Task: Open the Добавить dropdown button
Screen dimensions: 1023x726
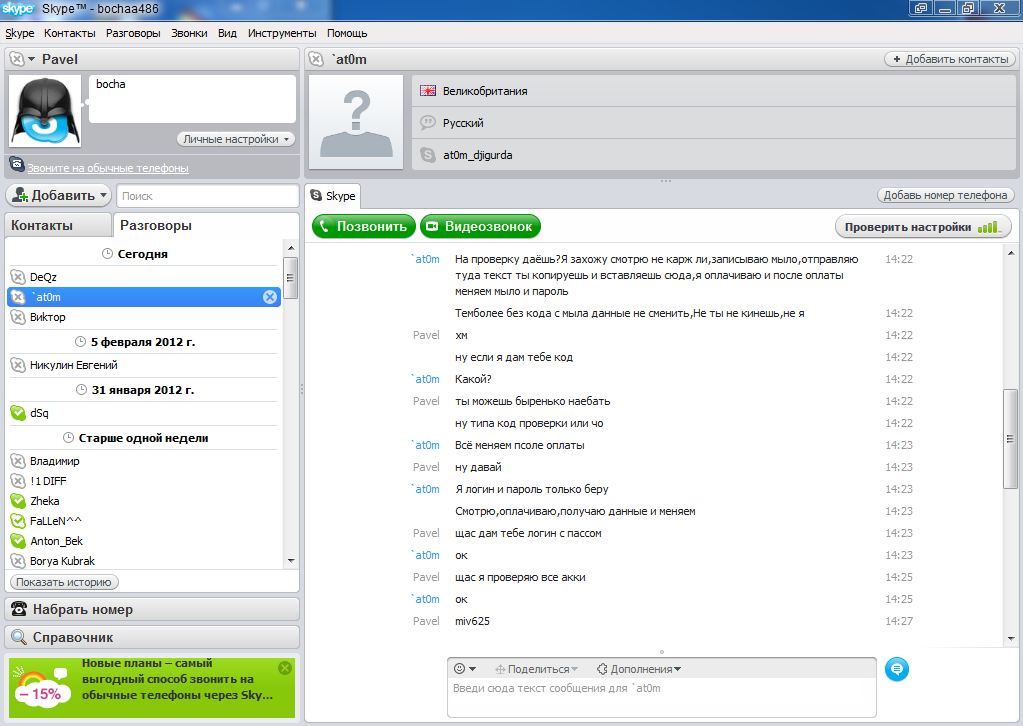Action: pyautogui.click(x=58, y=195)
